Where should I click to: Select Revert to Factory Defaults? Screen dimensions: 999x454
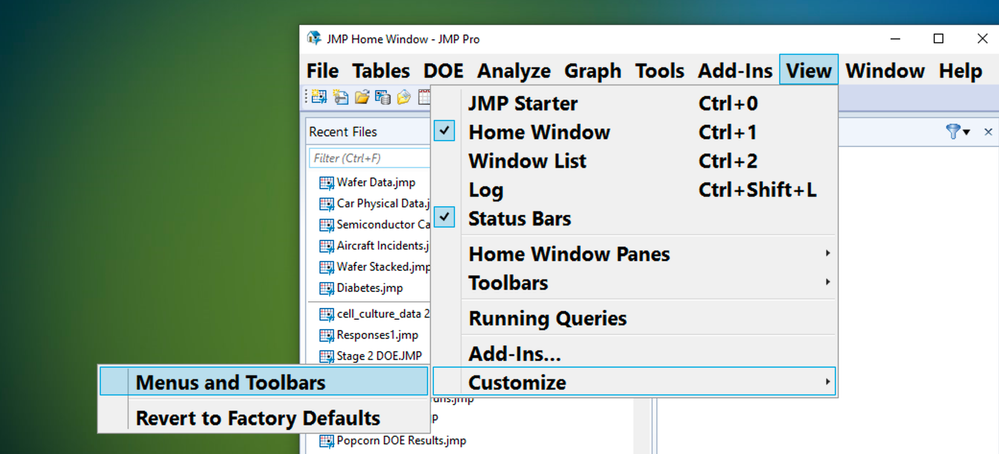pos(264,418)
